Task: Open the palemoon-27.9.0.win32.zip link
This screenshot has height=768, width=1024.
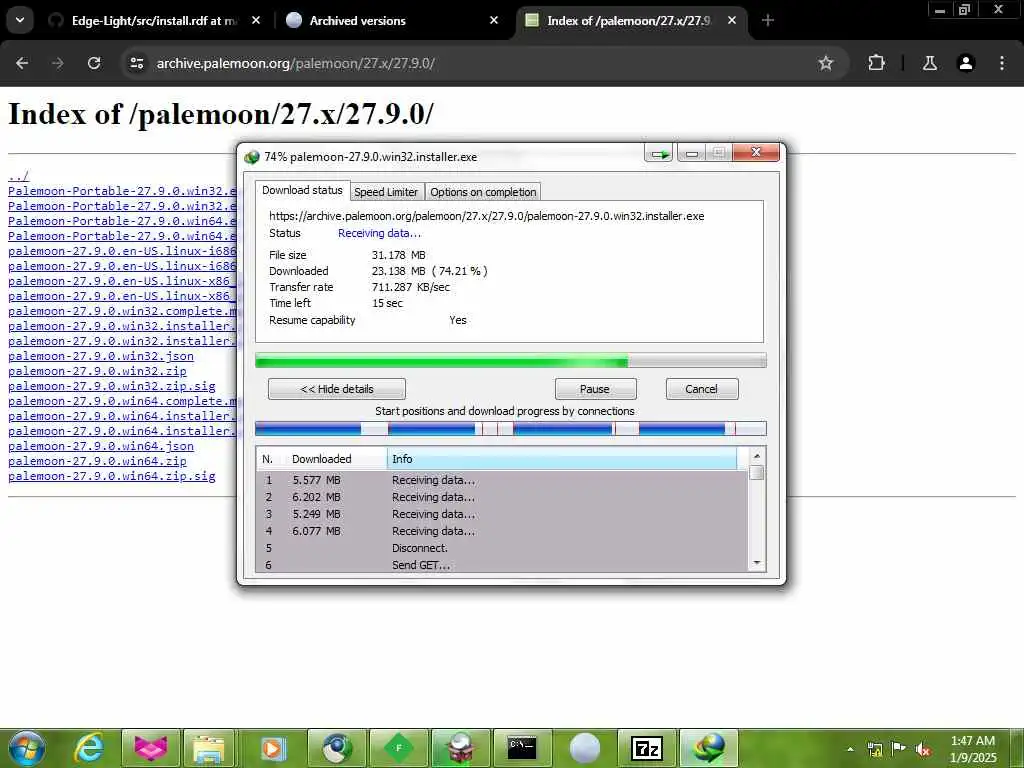Action: point(97,372)
